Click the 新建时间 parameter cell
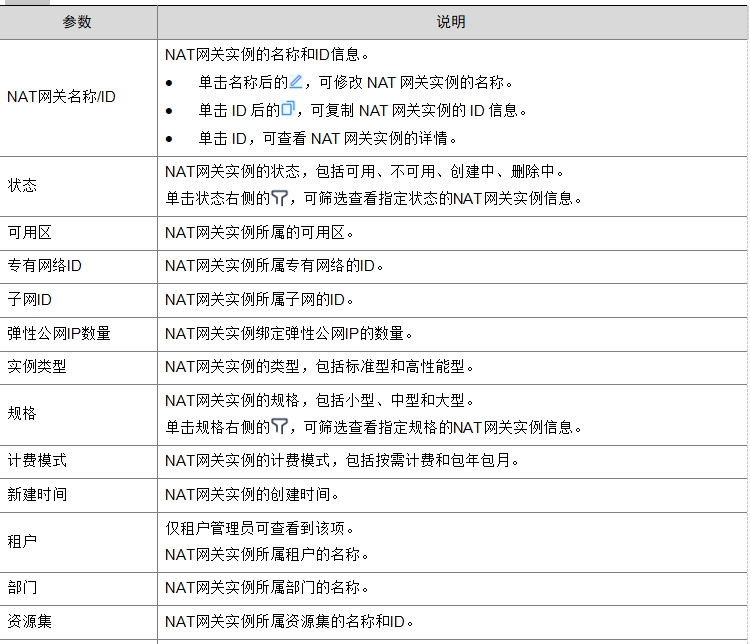This screenshot has width=750, height=644. 78,495
